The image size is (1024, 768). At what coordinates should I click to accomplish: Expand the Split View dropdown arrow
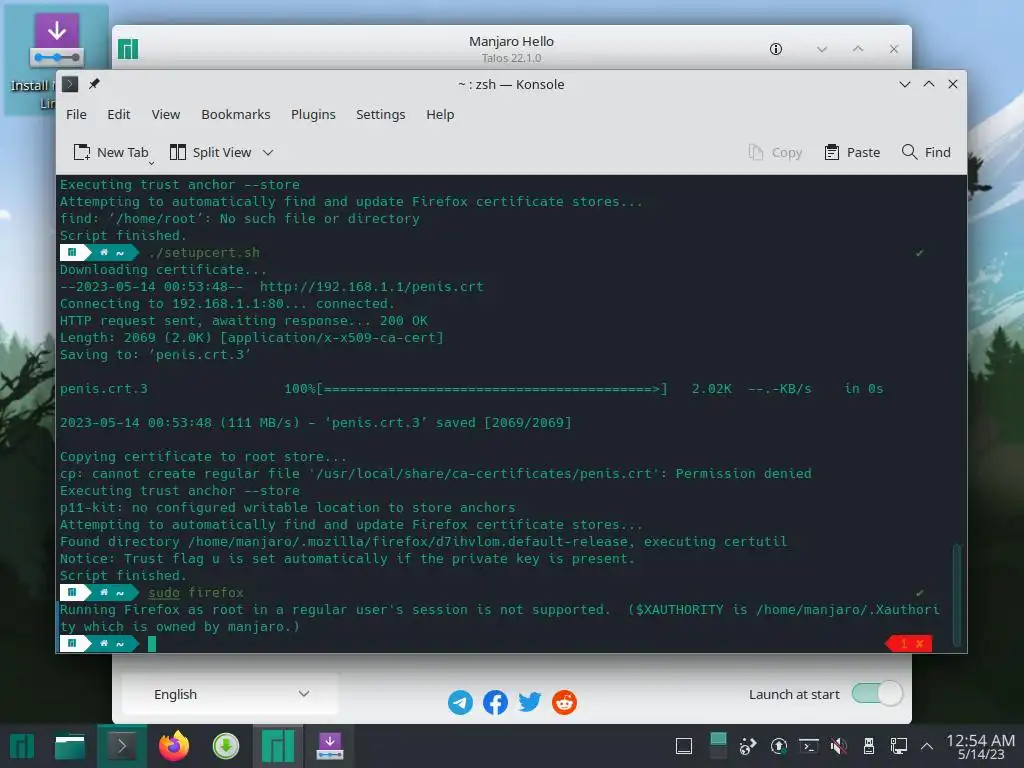[x=268, y=152]
